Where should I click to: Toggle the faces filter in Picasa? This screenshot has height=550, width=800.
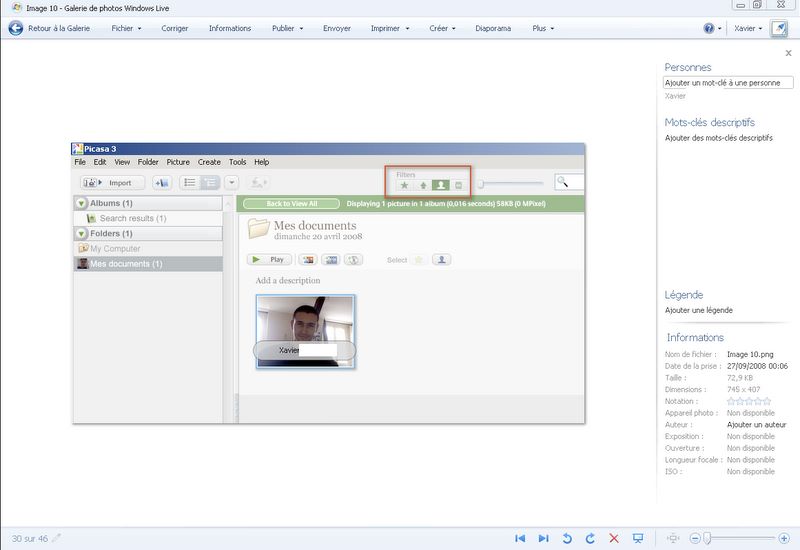[441, 185]
